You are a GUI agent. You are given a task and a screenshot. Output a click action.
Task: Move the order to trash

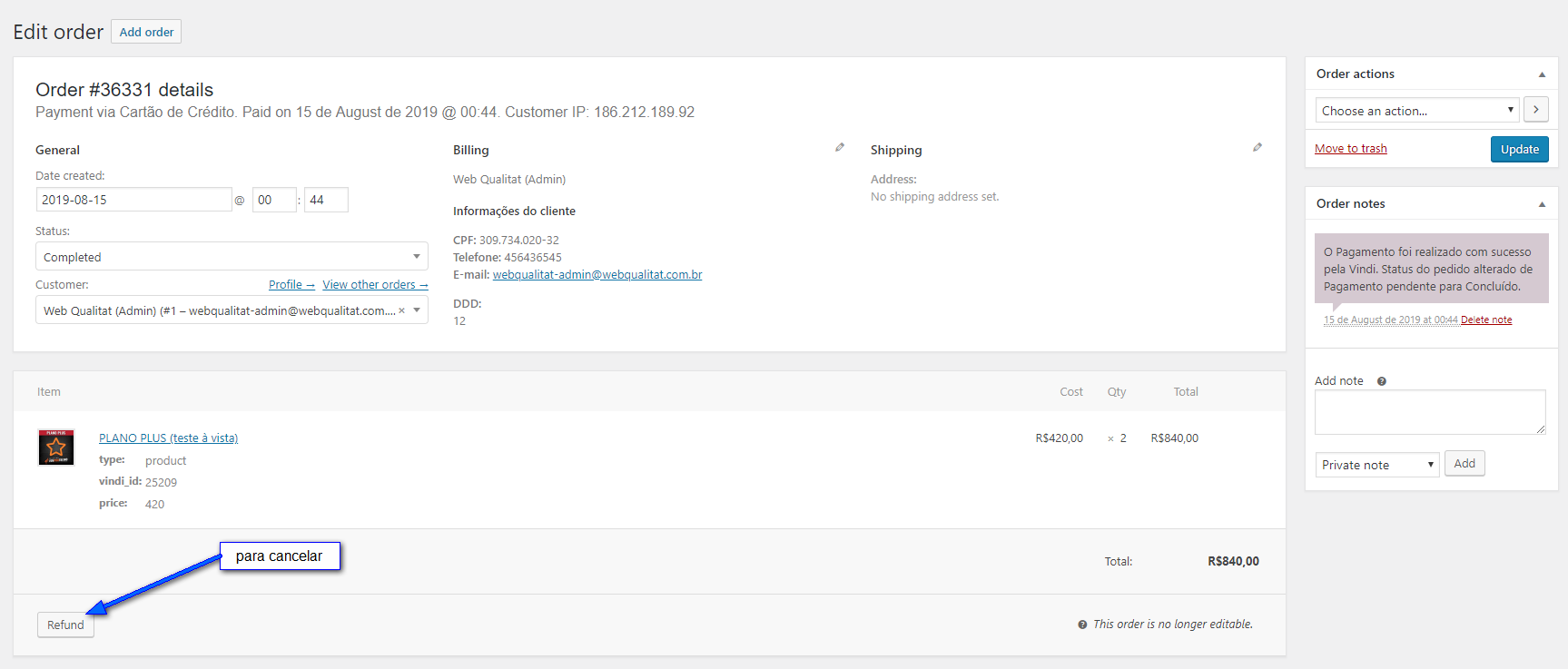click(x=1350, y=149)
